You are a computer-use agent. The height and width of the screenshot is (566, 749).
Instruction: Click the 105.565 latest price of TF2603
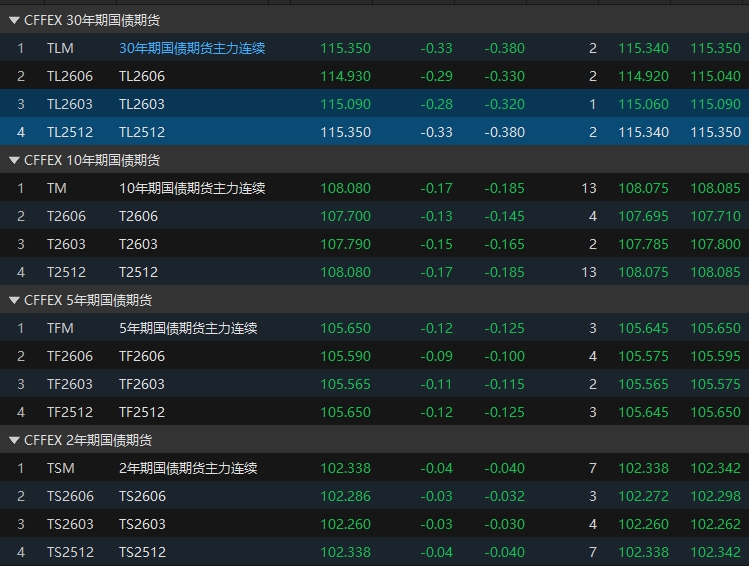pos(345,384)
